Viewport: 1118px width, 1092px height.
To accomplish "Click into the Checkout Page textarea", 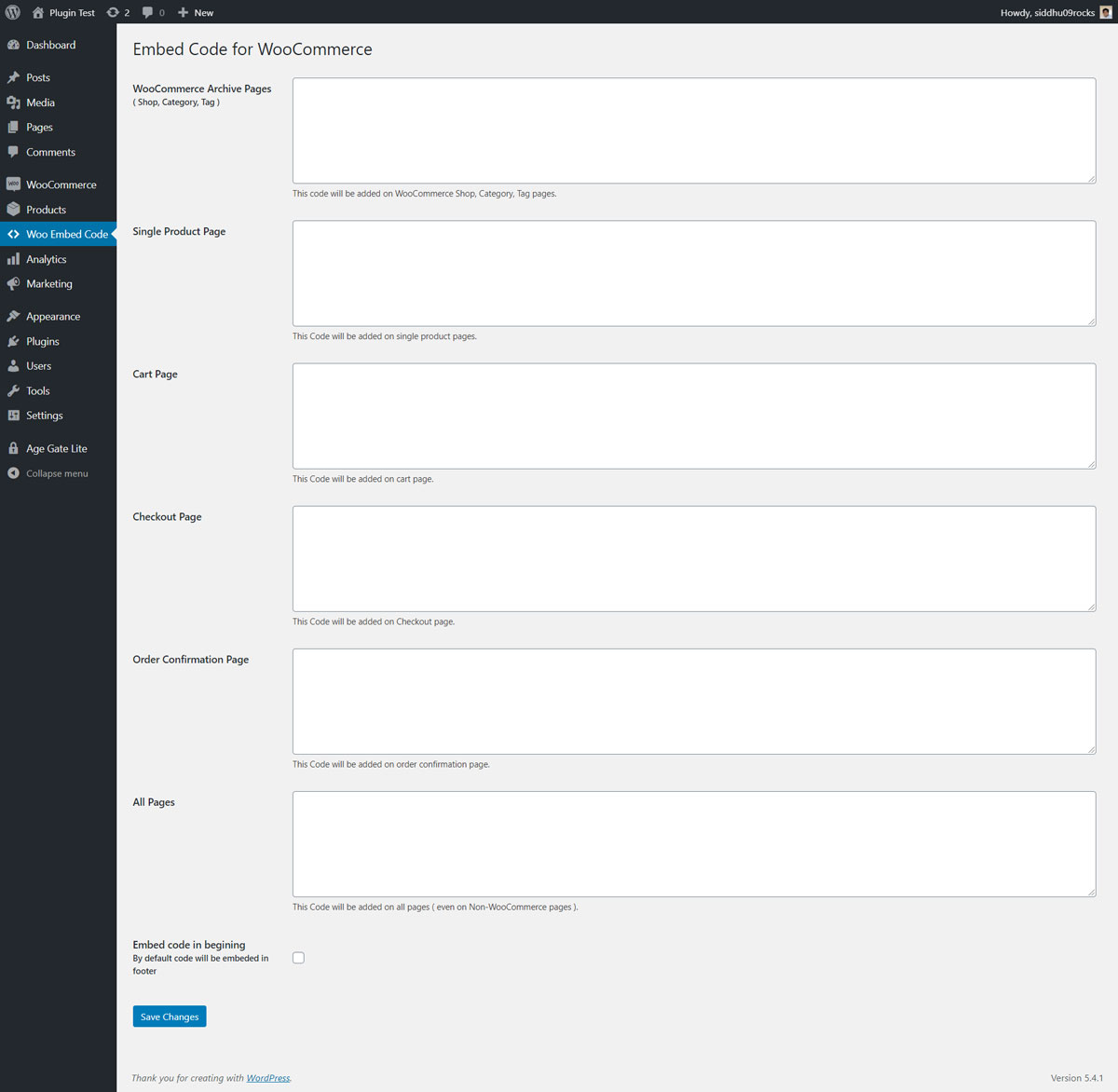I will 694,558.
